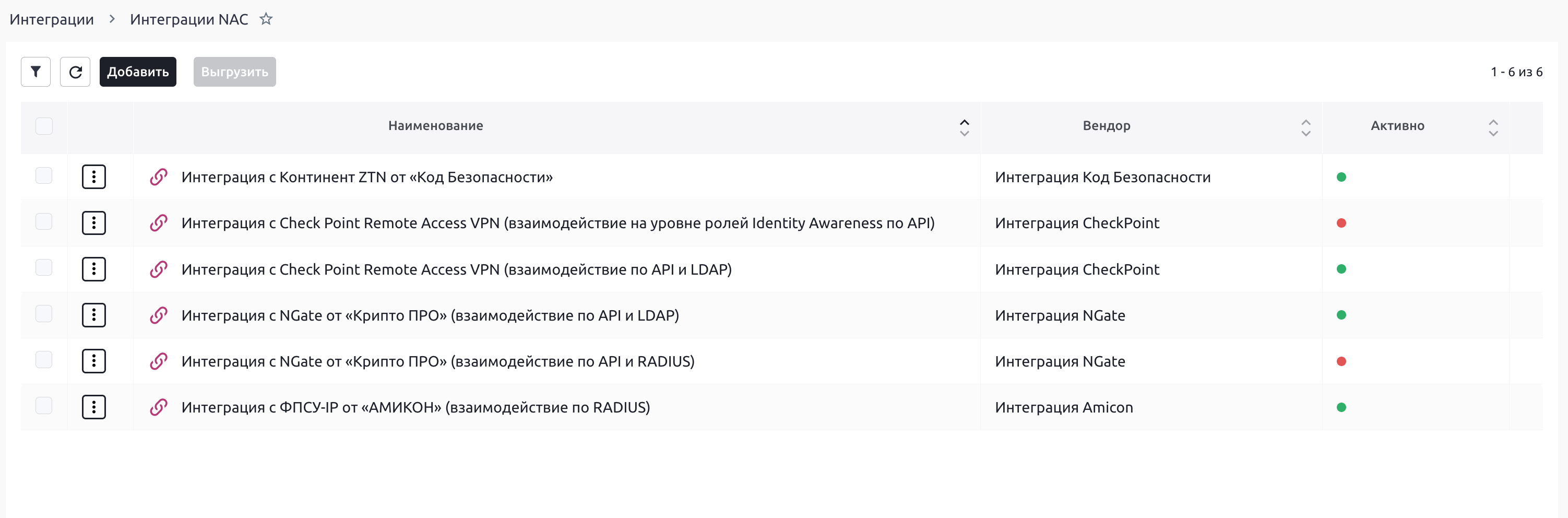Select checkbox for Континент ZTN integration row
Image resolution: width=1568 pixels, height=518 pixels.
[44, 176]
